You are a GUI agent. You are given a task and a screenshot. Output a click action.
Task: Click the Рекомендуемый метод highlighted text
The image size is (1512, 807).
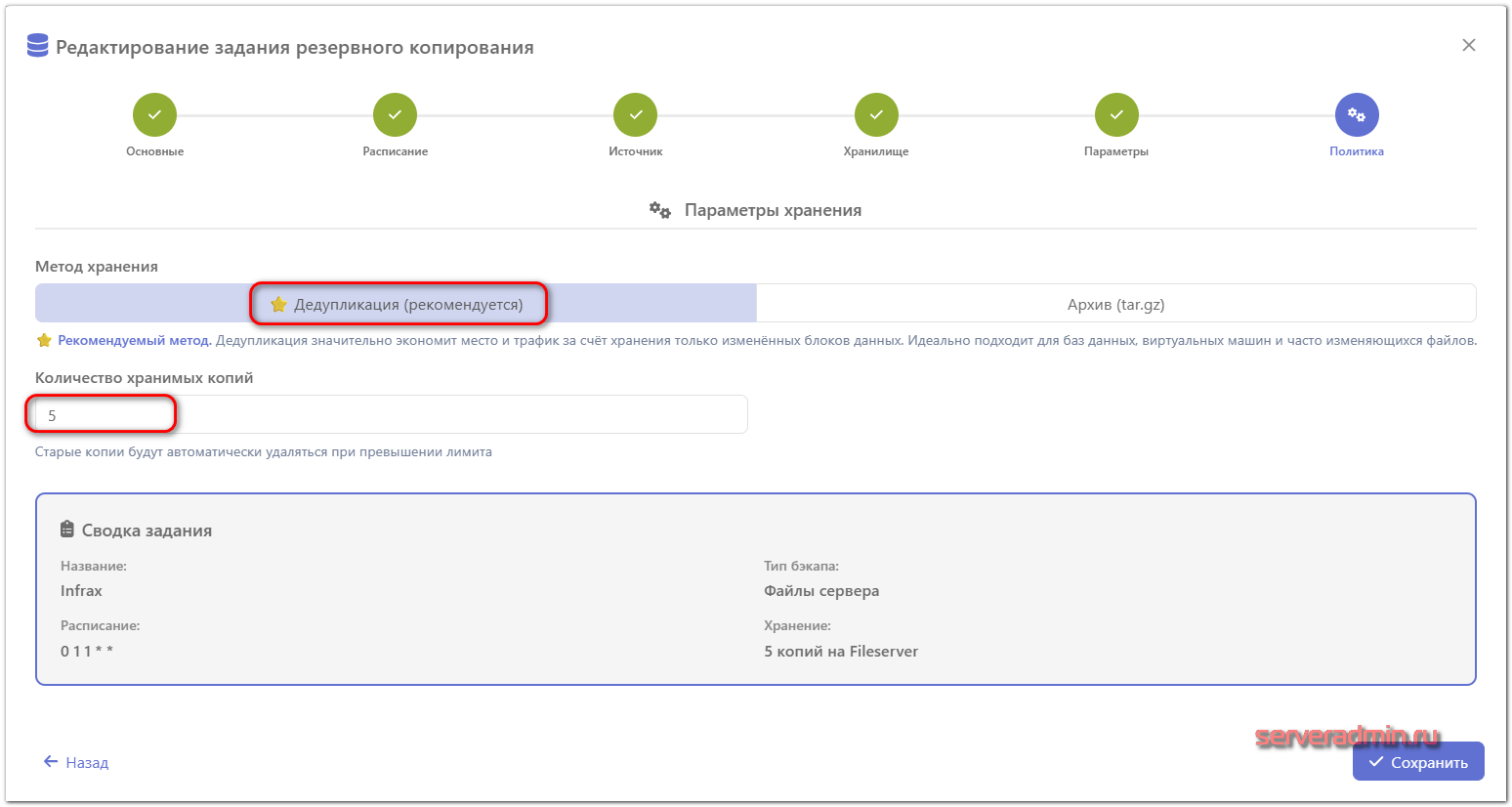tap(135, 341)
